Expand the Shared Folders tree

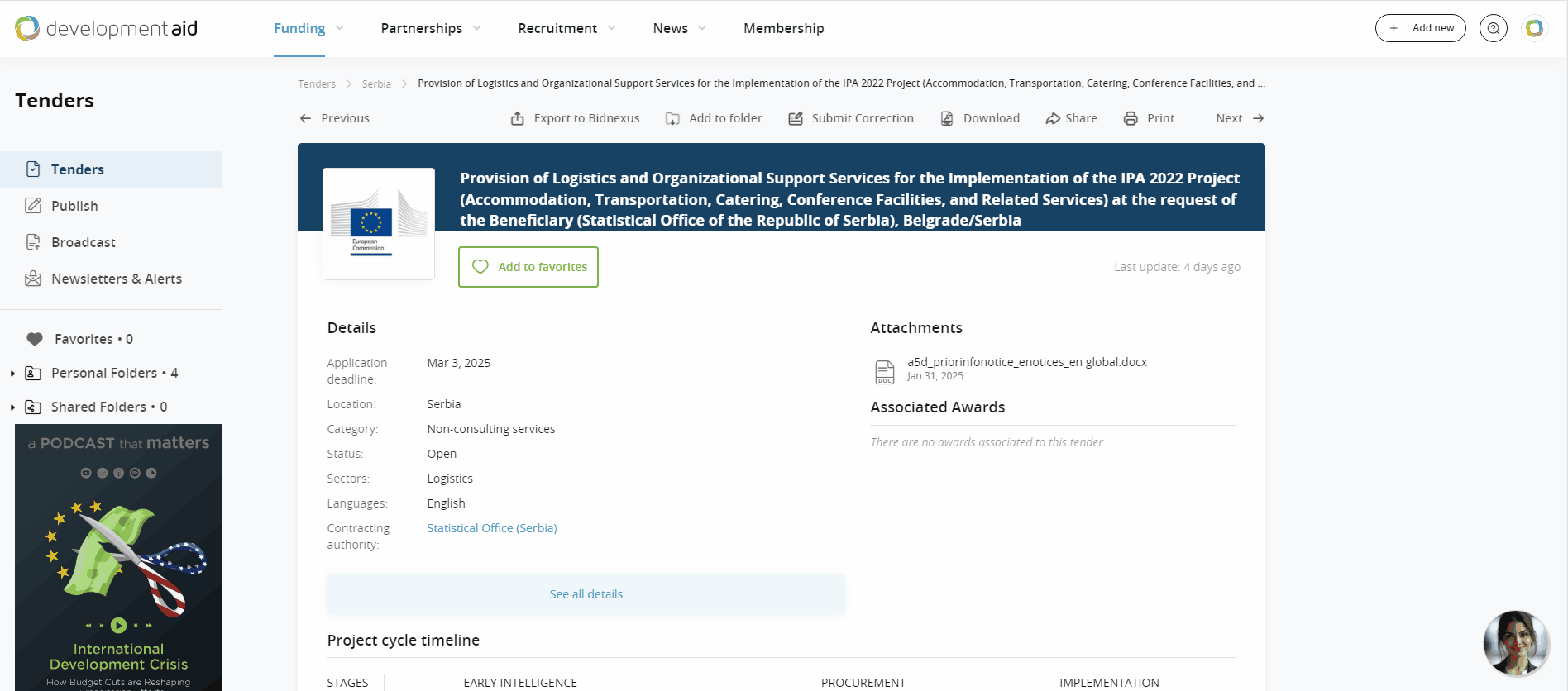[x=12, y=407]
